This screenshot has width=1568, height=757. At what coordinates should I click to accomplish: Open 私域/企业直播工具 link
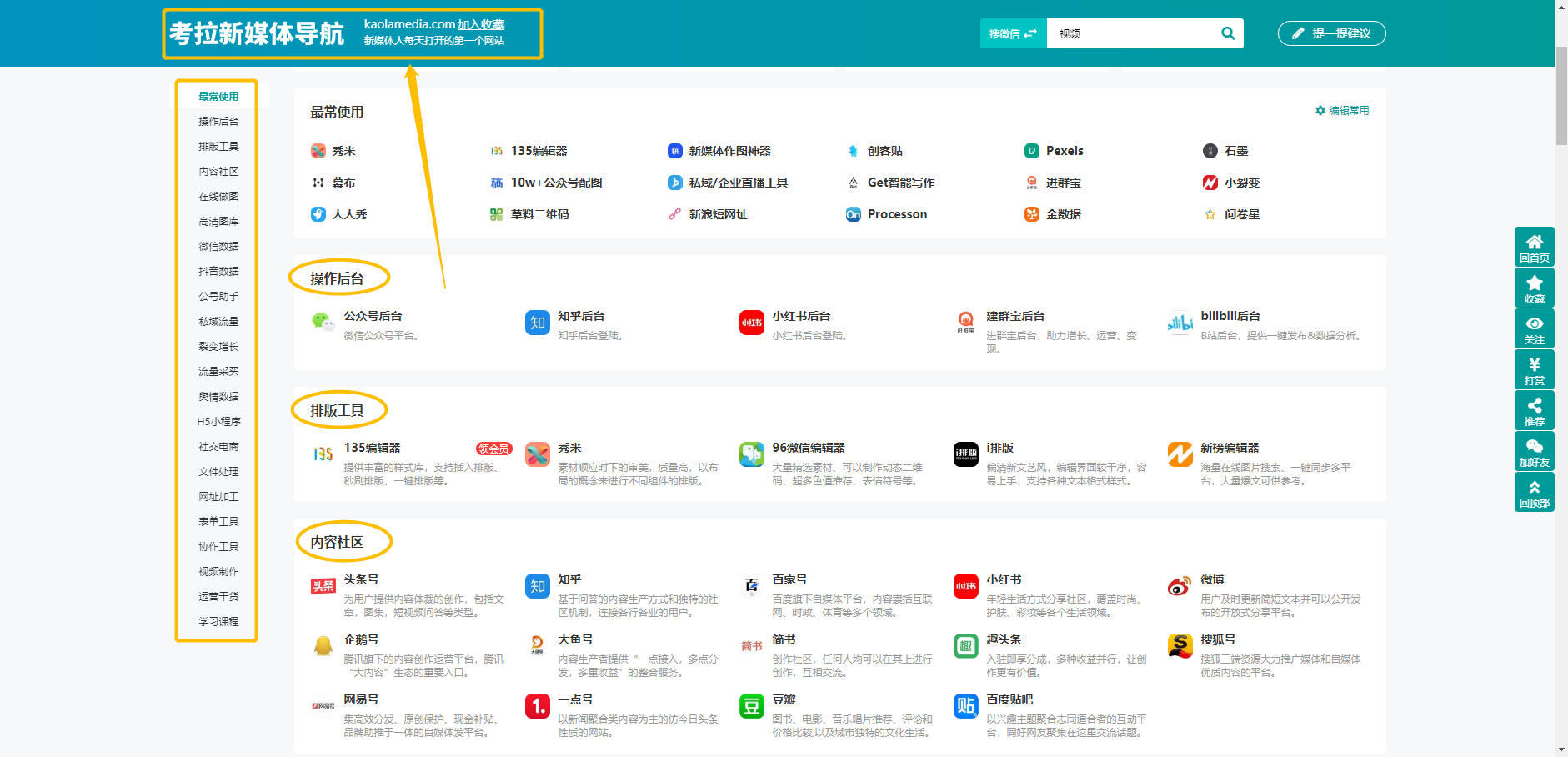[728, 183]
